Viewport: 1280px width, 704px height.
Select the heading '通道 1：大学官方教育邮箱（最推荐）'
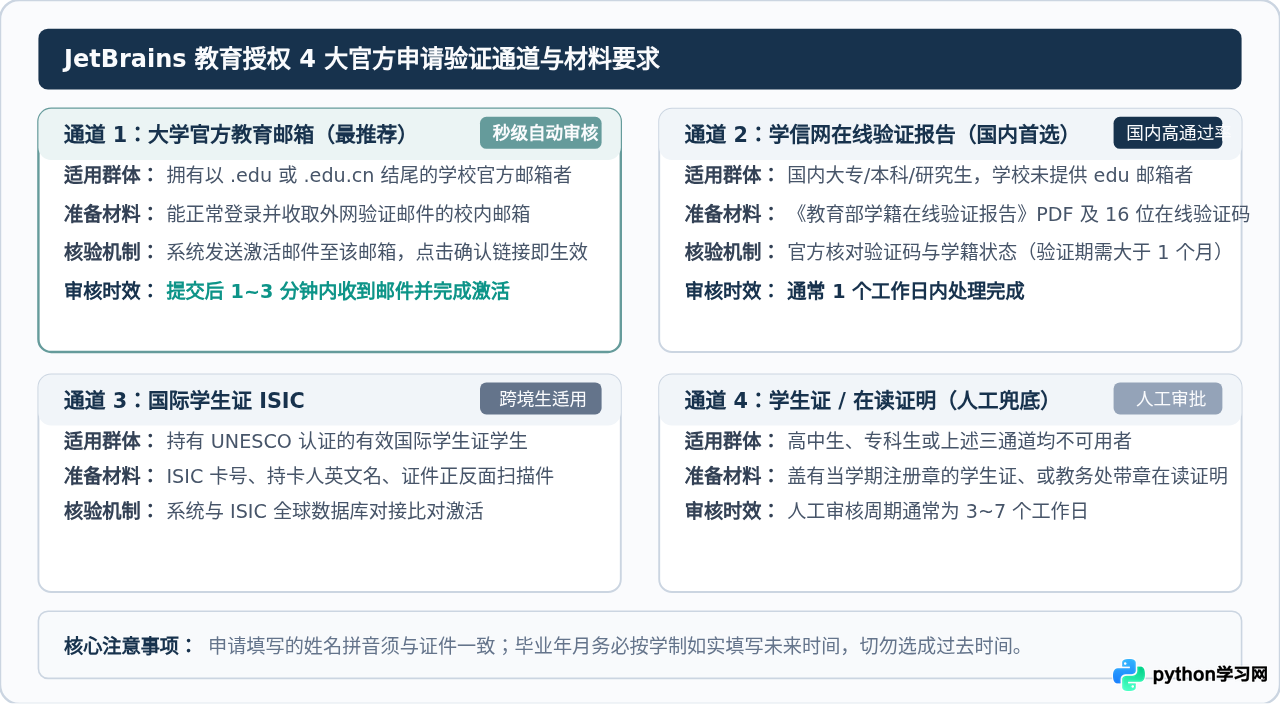pos(236,135)
